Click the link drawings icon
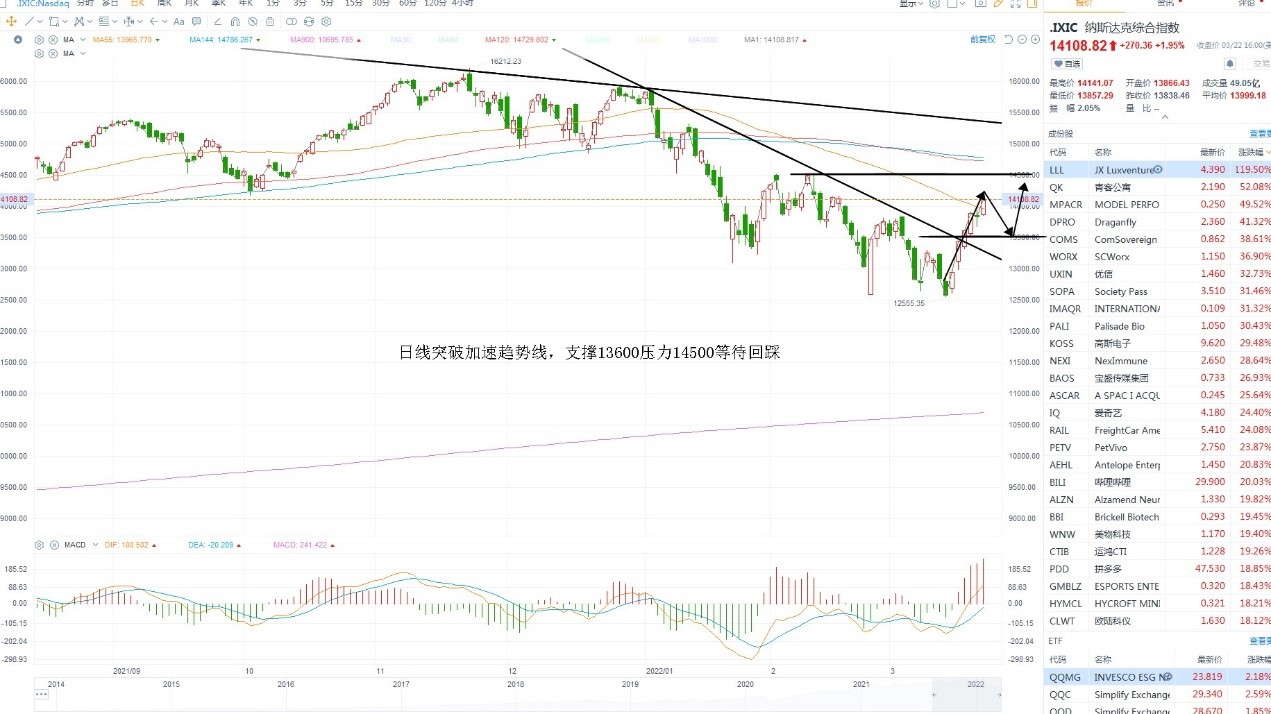Viewport: 1271px width, 714px height. tap(291, 21)
